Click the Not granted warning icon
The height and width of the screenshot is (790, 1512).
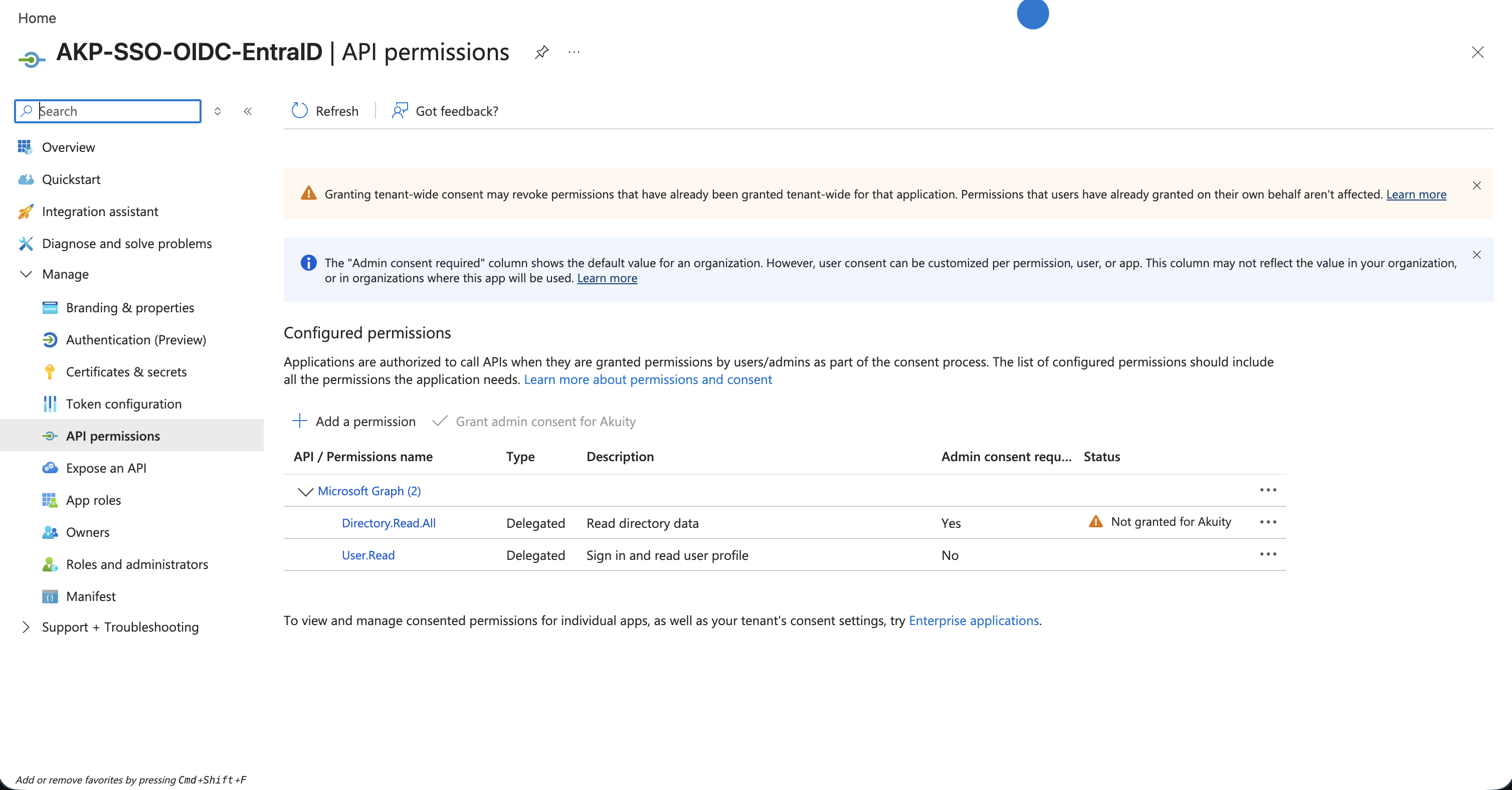coord(1095,521)
